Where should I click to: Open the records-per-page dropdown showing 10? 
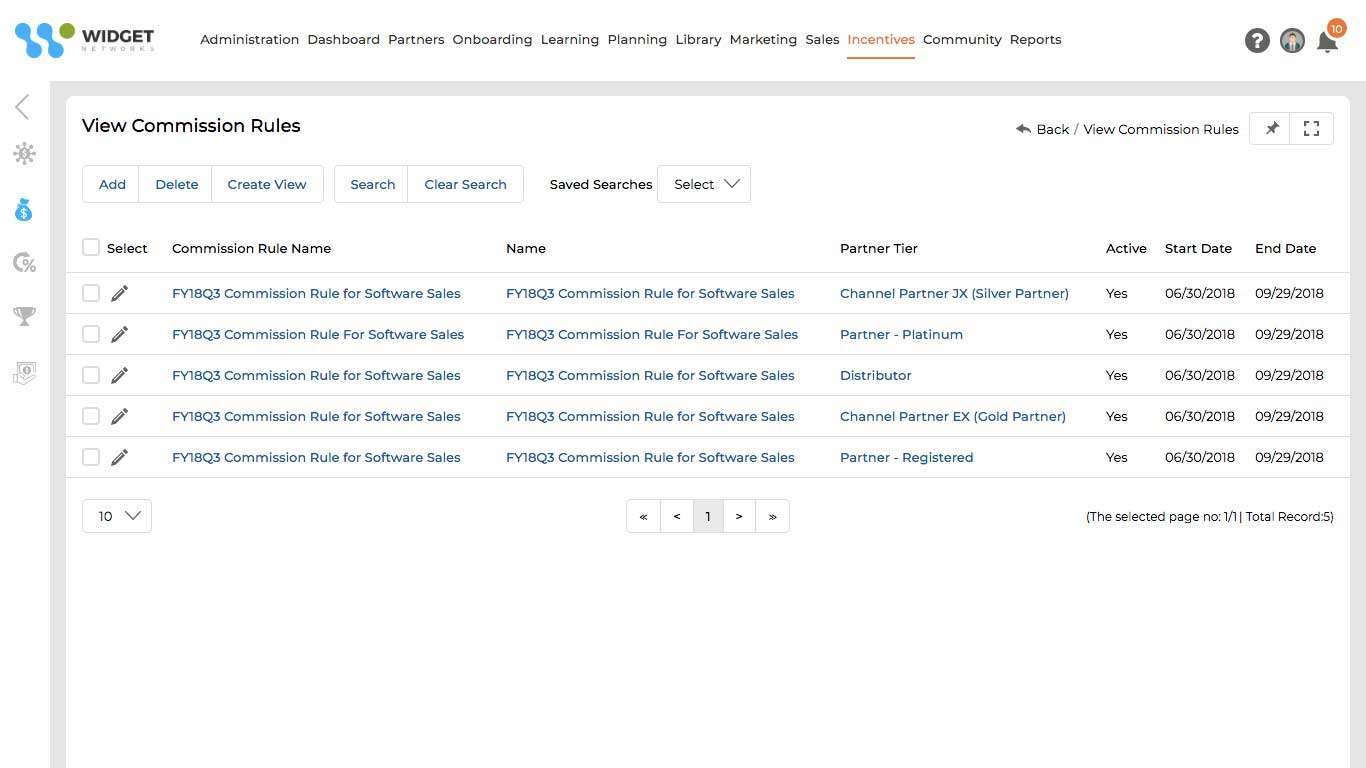[x=116, y=516]
